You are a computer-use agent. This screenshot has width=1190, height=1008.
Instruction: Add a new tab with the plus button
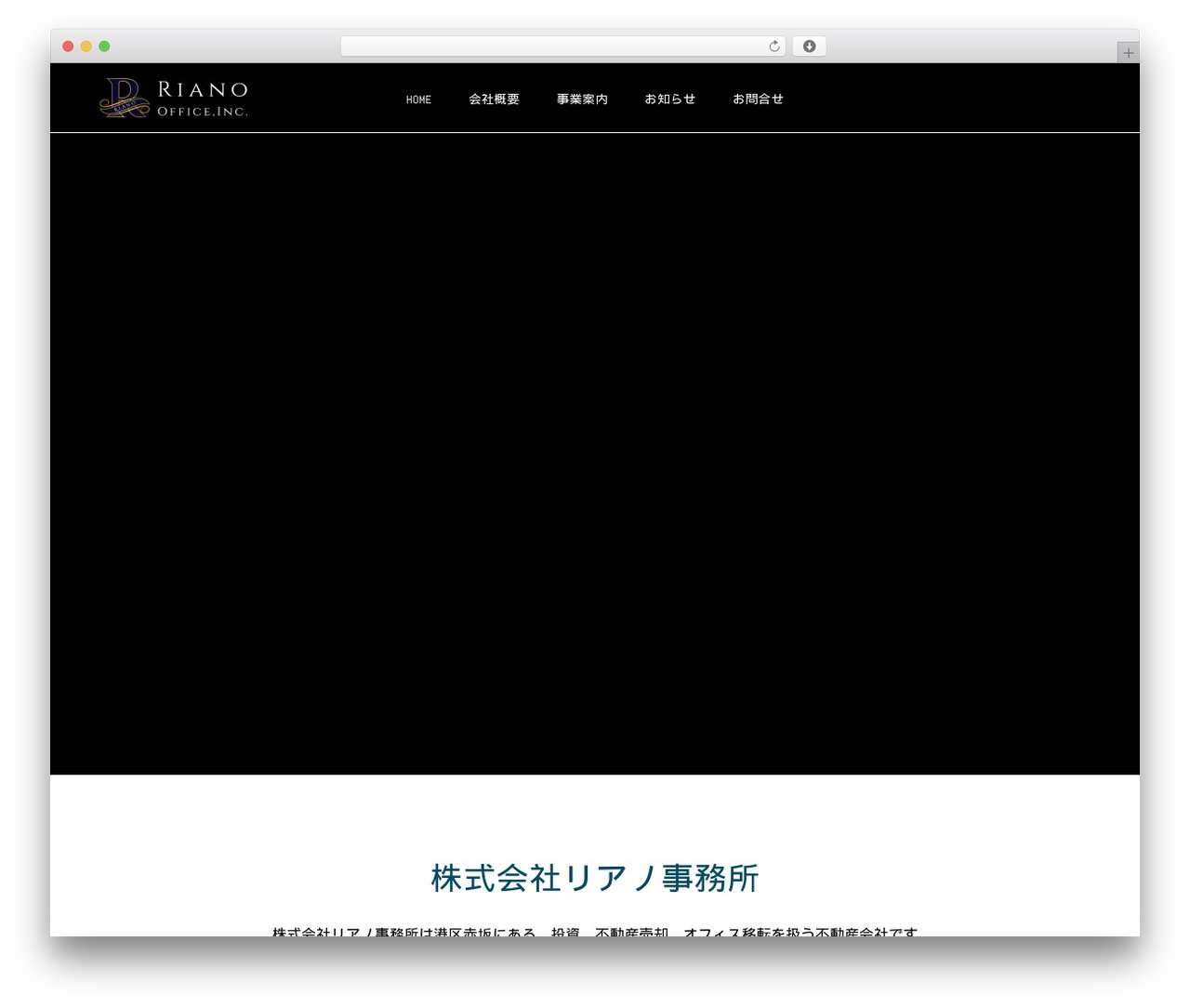pyautogui.click(x=1128, y=53)
